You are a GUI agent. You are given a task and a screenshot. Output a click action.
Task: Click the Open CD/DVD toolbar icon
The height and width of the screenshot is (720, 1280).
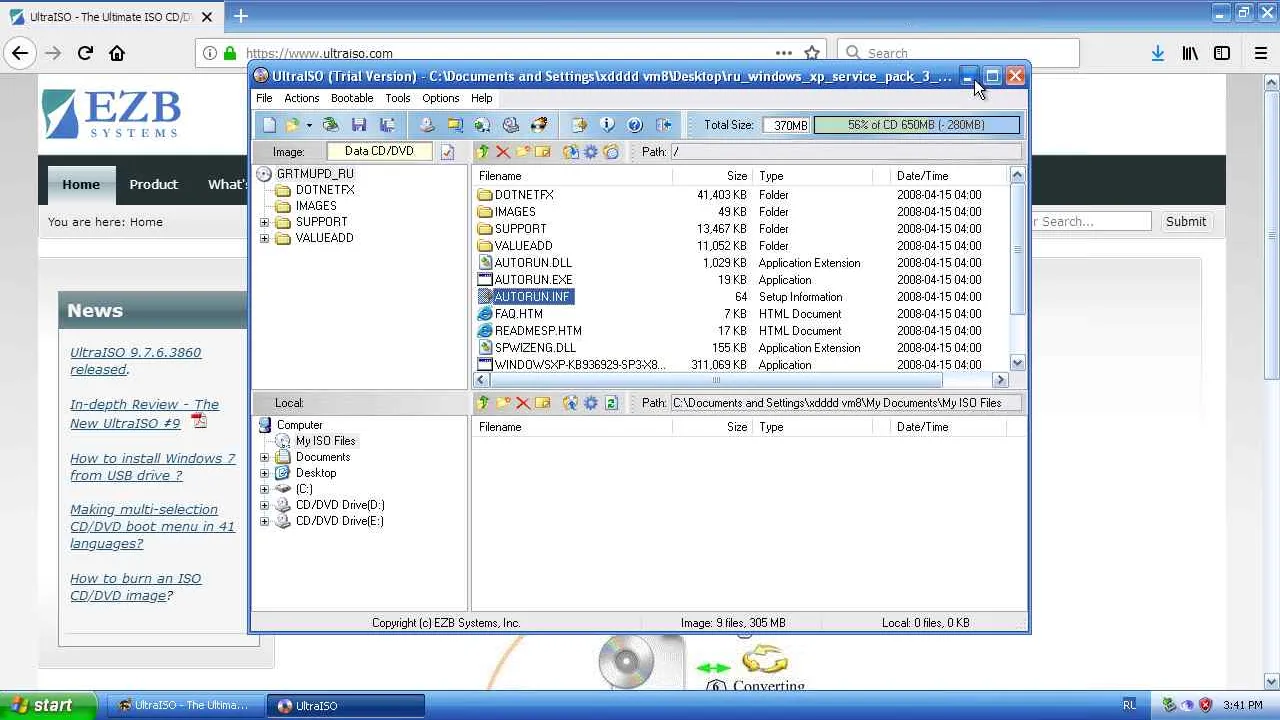[331, 125]
